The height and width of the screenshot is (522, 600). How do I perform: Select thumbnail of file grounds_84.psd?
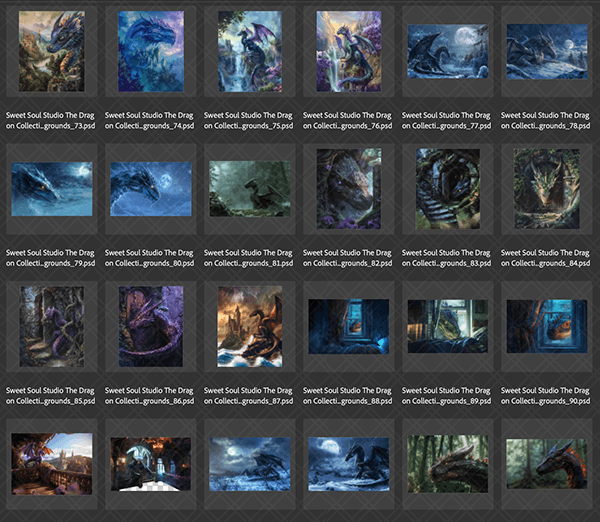[x=547, y=189]
